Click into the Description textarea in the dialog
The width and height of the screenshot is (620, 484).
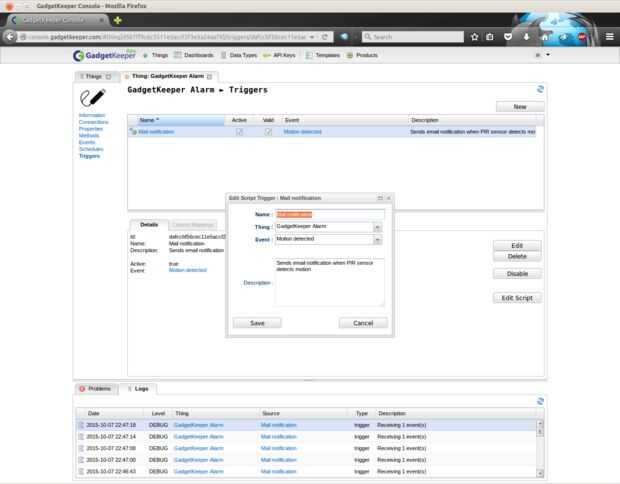point(329,282)
